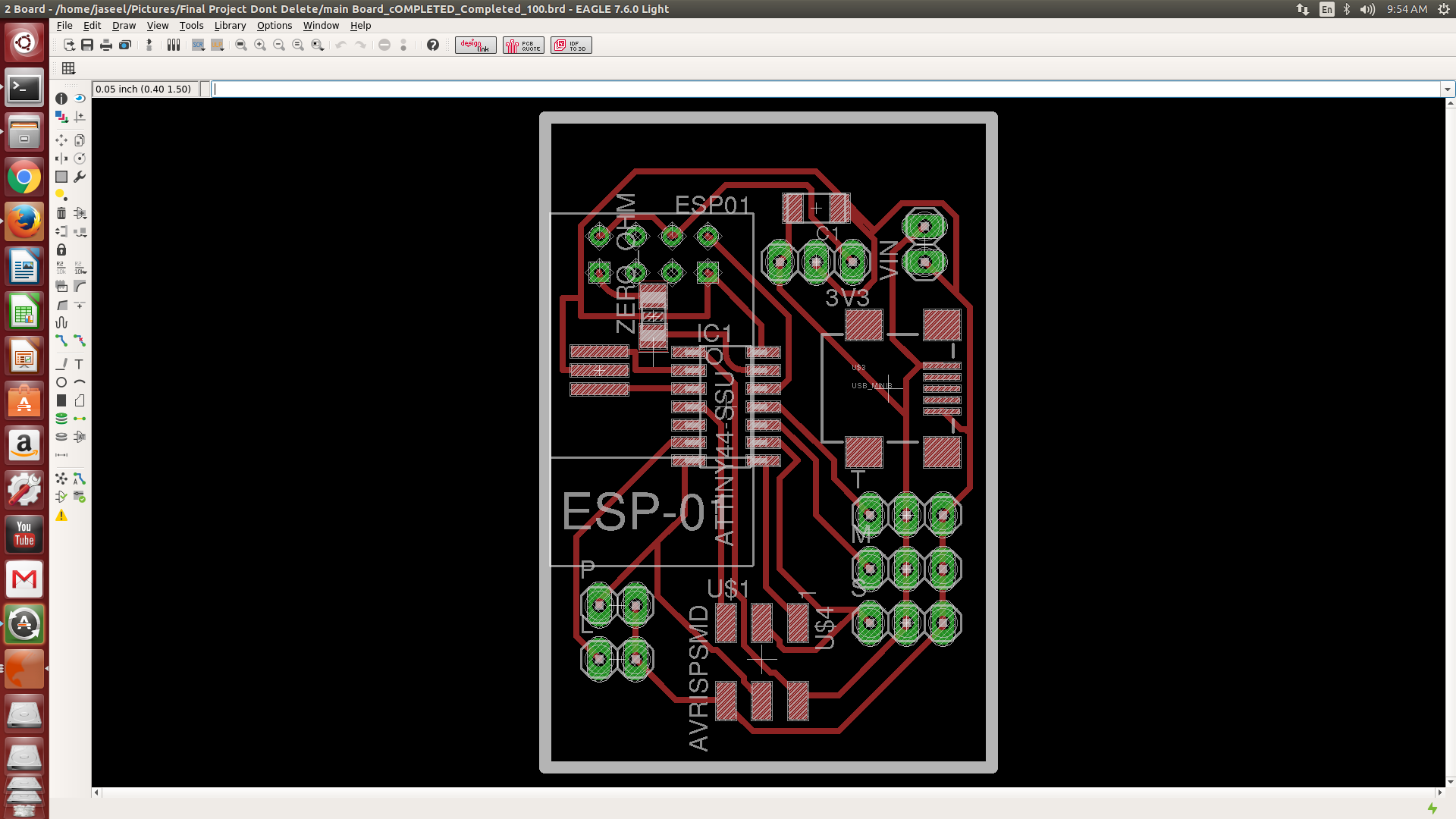Click the Zoom out magnifier

click(279, 45)
